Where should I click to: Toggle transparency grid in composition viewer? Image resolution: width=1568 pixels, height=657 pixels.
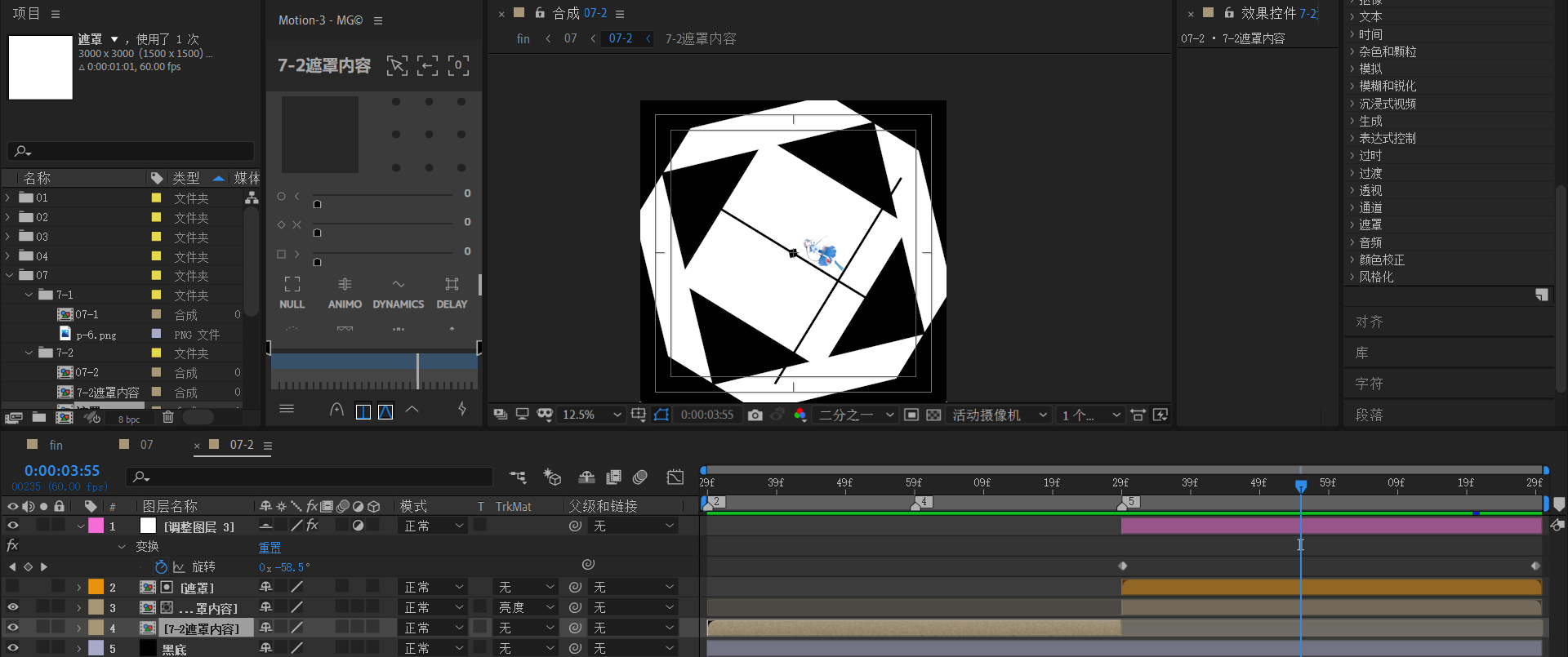(x=933, y=415)
